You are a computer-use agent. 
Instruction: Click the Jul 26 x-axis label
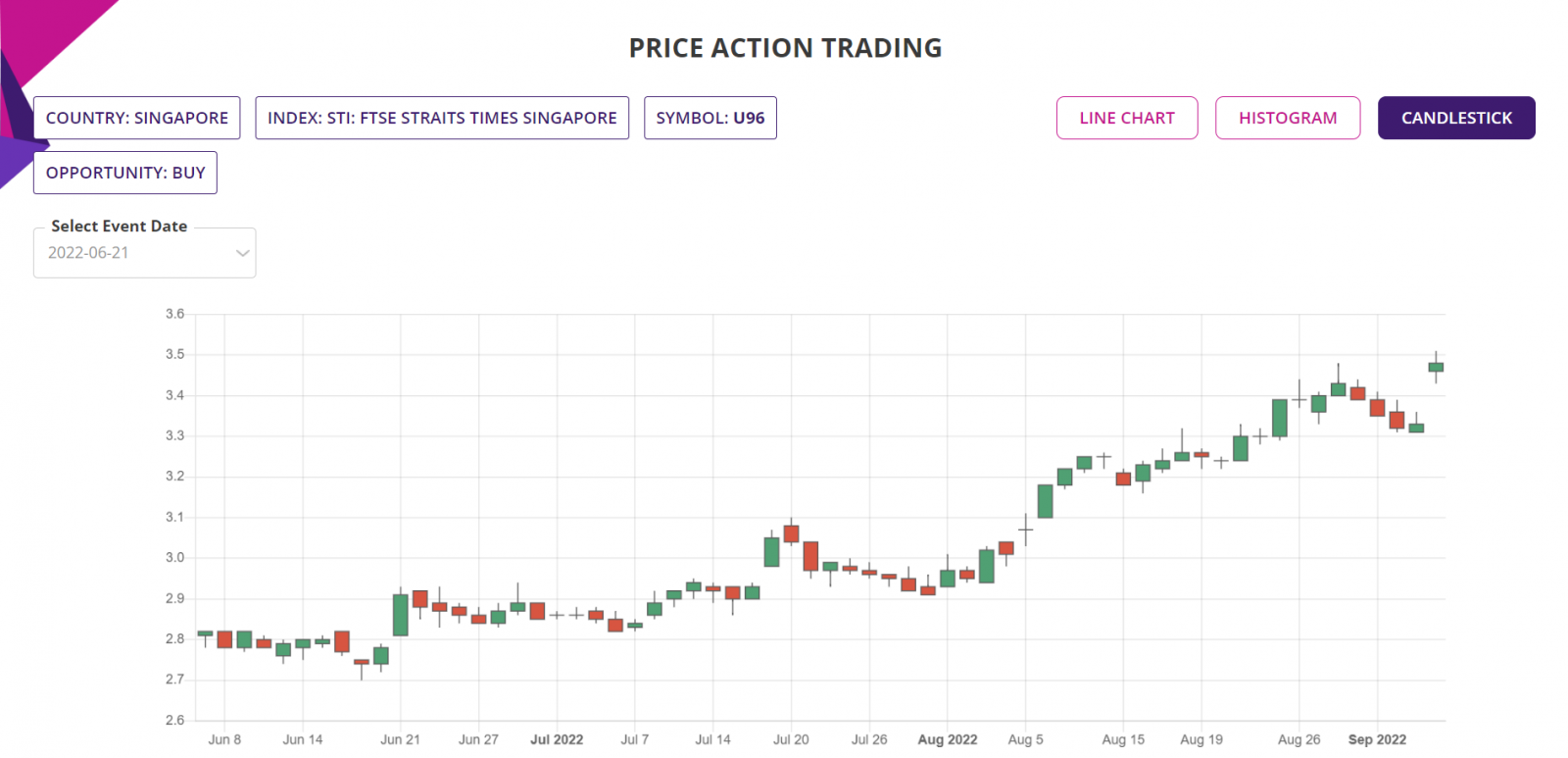[869, 739]
